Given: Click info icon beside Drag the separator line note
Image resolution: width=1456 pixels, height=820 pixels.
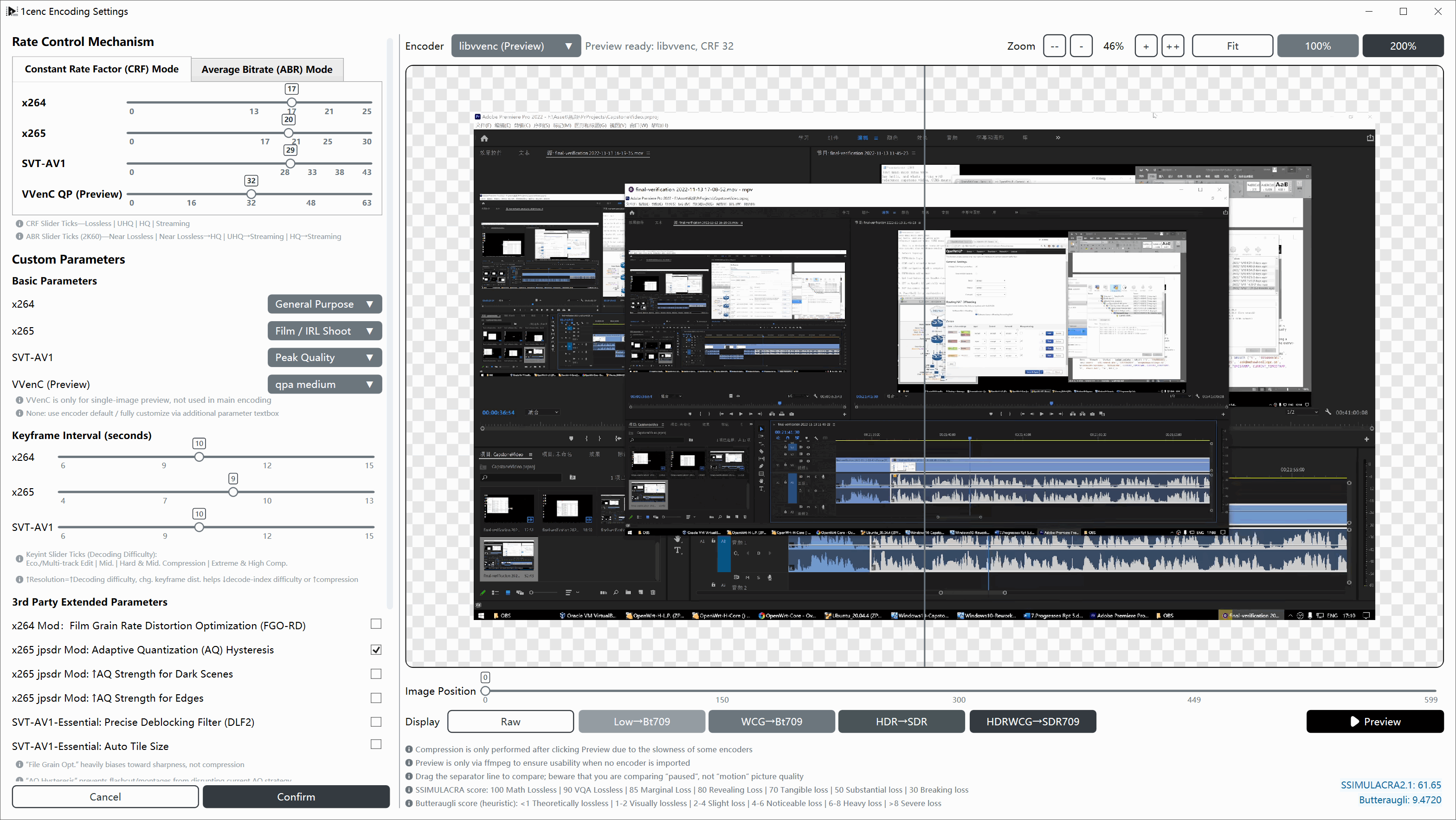Looking at the screenshot, I should pos(409,776).
